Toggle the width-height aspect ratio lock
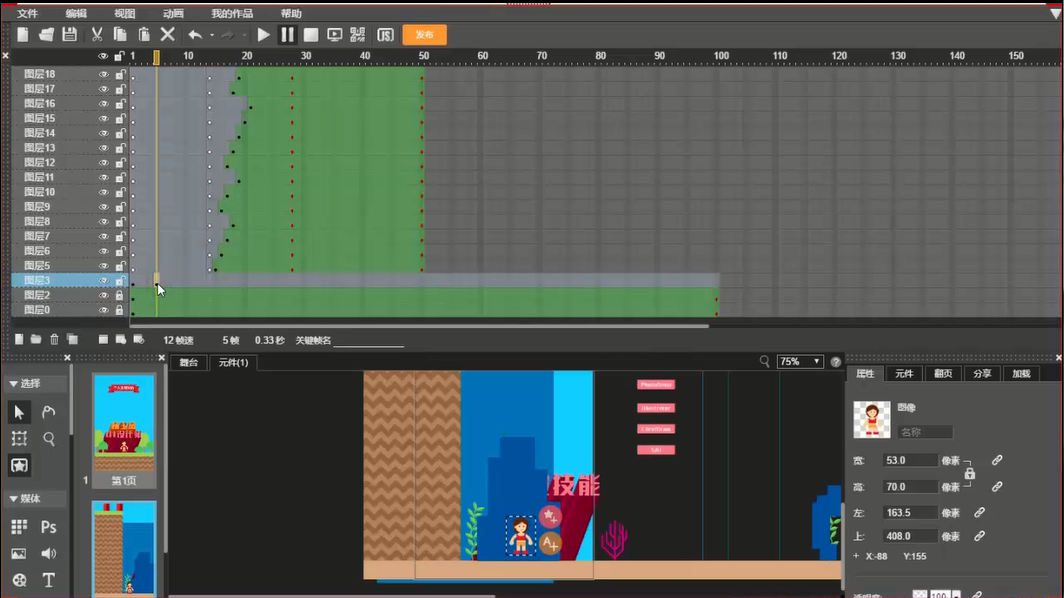This screenshot has width=1064, height=598. (970, 473)
